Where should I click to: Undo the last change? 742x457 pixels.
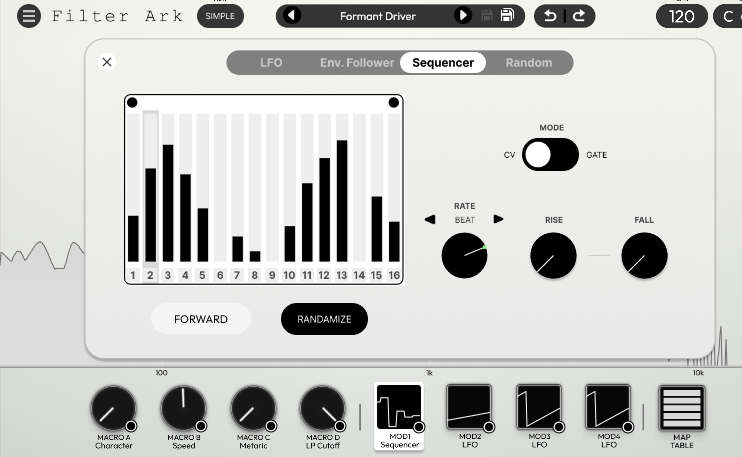click(551, 16)
